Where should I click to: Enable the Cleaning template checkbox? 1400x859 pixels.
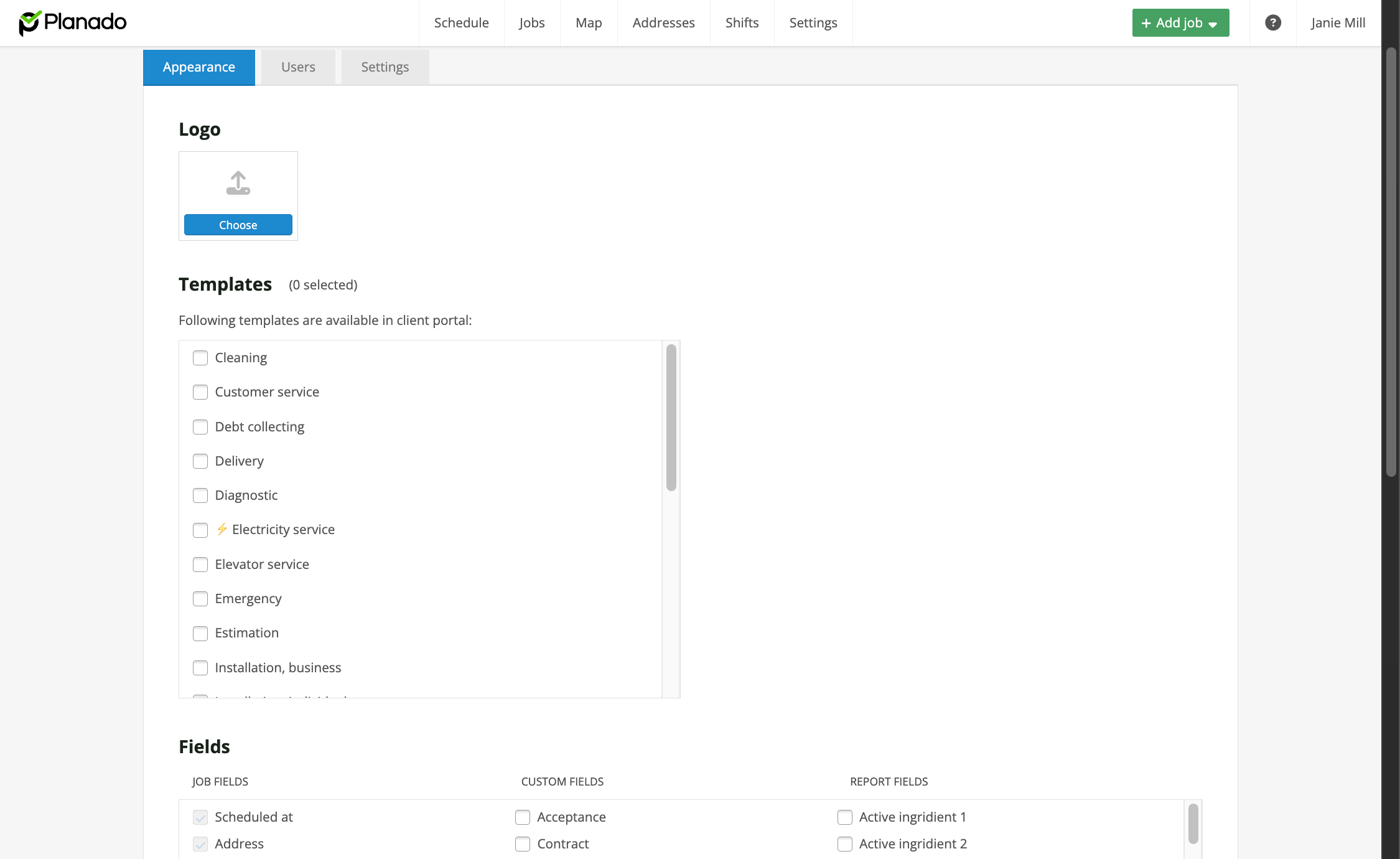click(200, 358)
